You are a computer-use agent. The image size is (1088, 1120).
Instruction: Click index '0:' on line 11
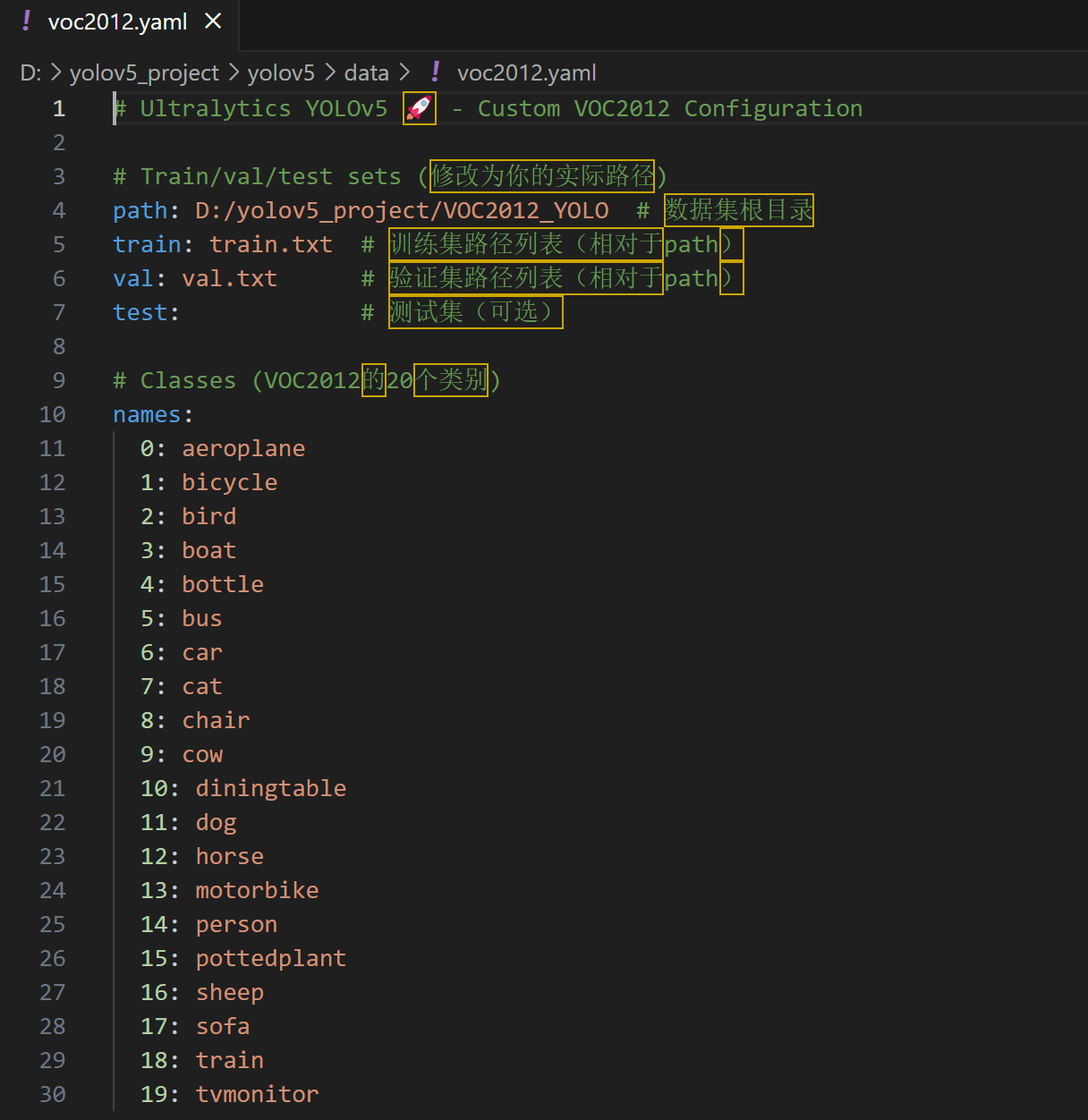coord(153,449)
